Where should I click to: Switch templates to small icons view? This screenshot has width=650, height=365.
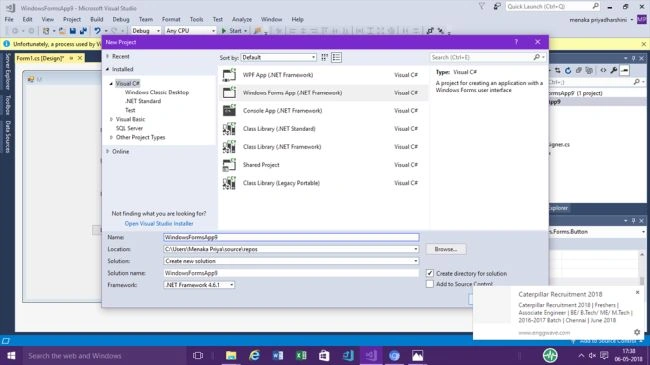point(325,57)
